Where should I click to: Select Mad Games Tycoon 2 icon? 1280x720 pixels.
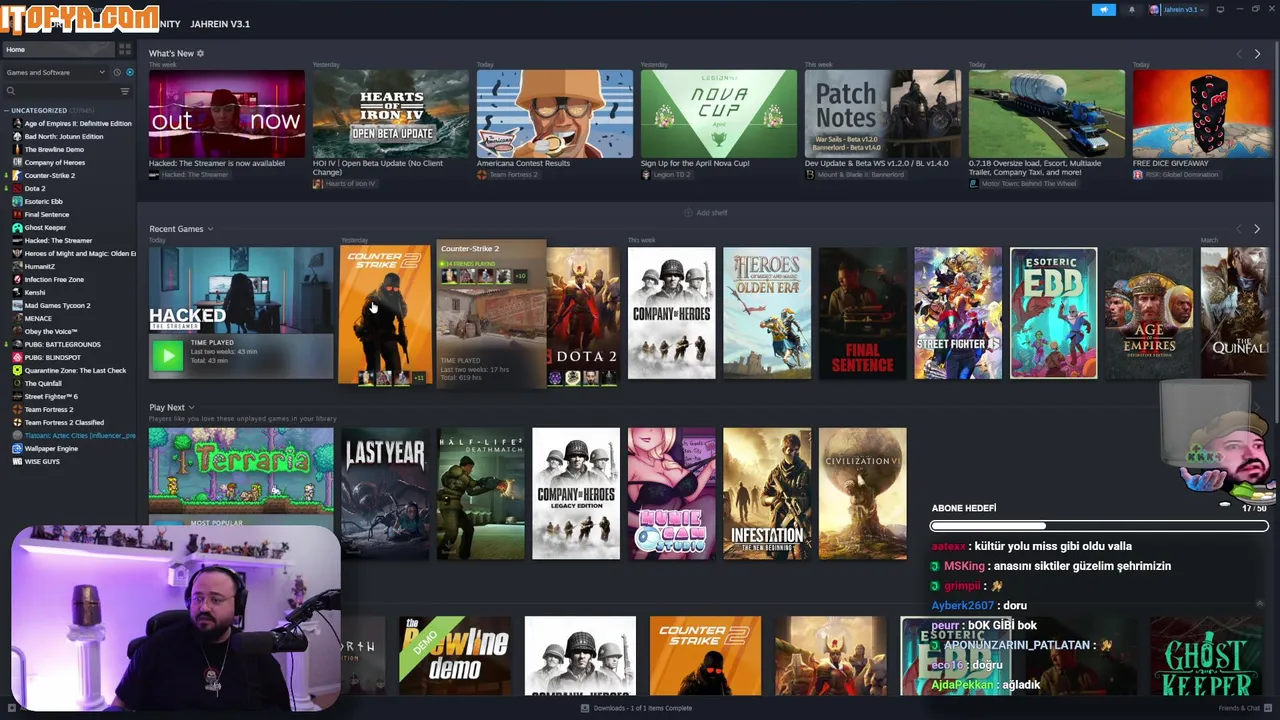coord(17,306)
